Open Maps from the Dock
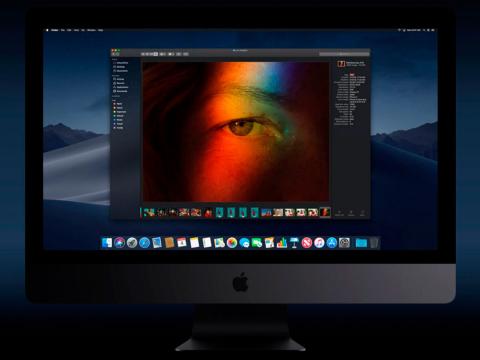 pos(219,243)
